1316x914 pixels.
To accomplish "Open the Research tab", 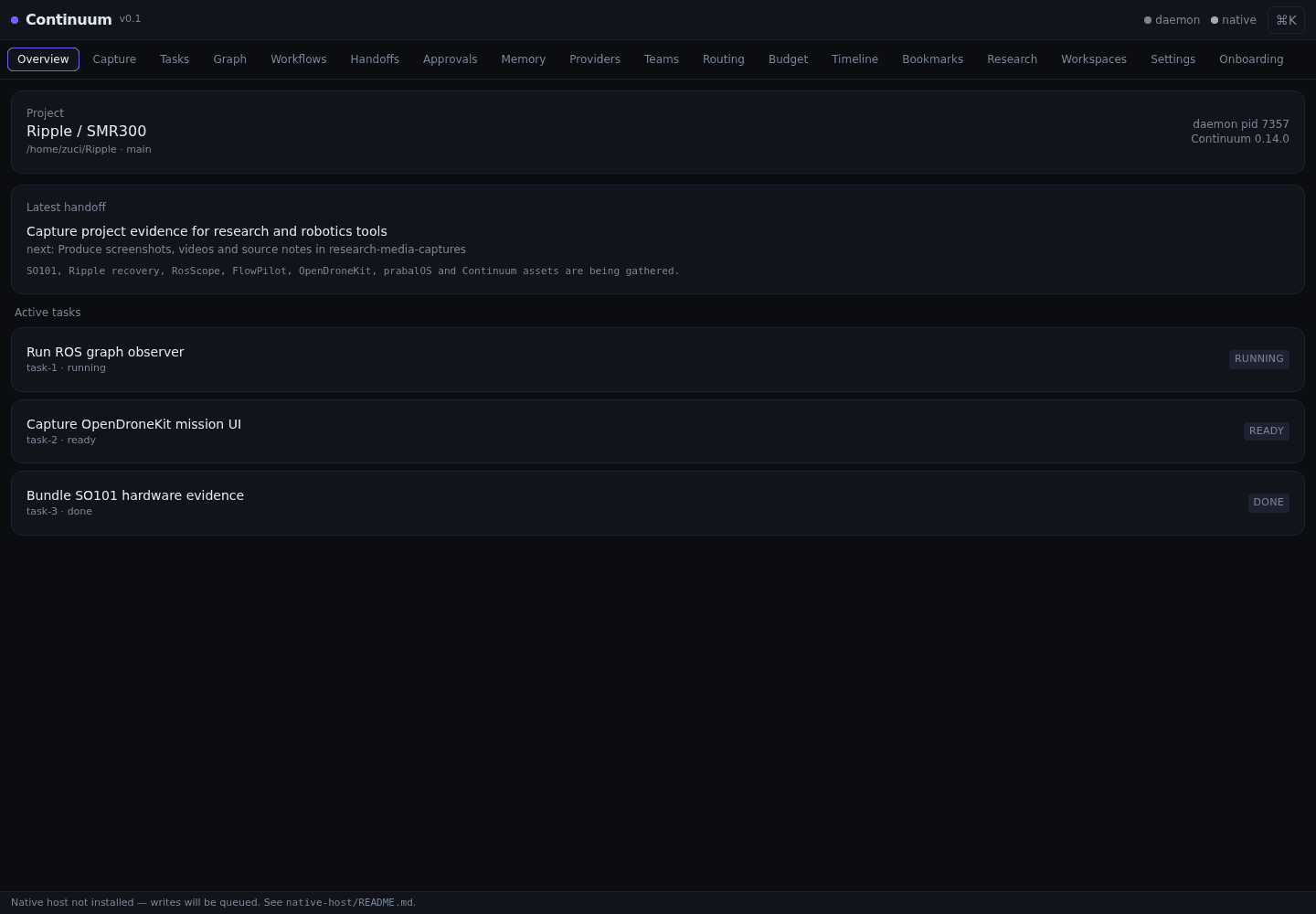I will [1013, 59].
